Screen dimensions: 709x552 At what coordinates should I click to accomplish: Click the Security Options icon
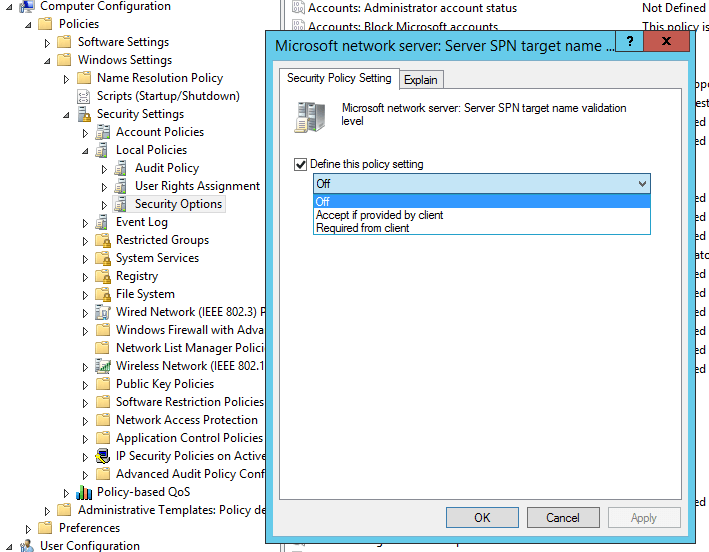121,204
